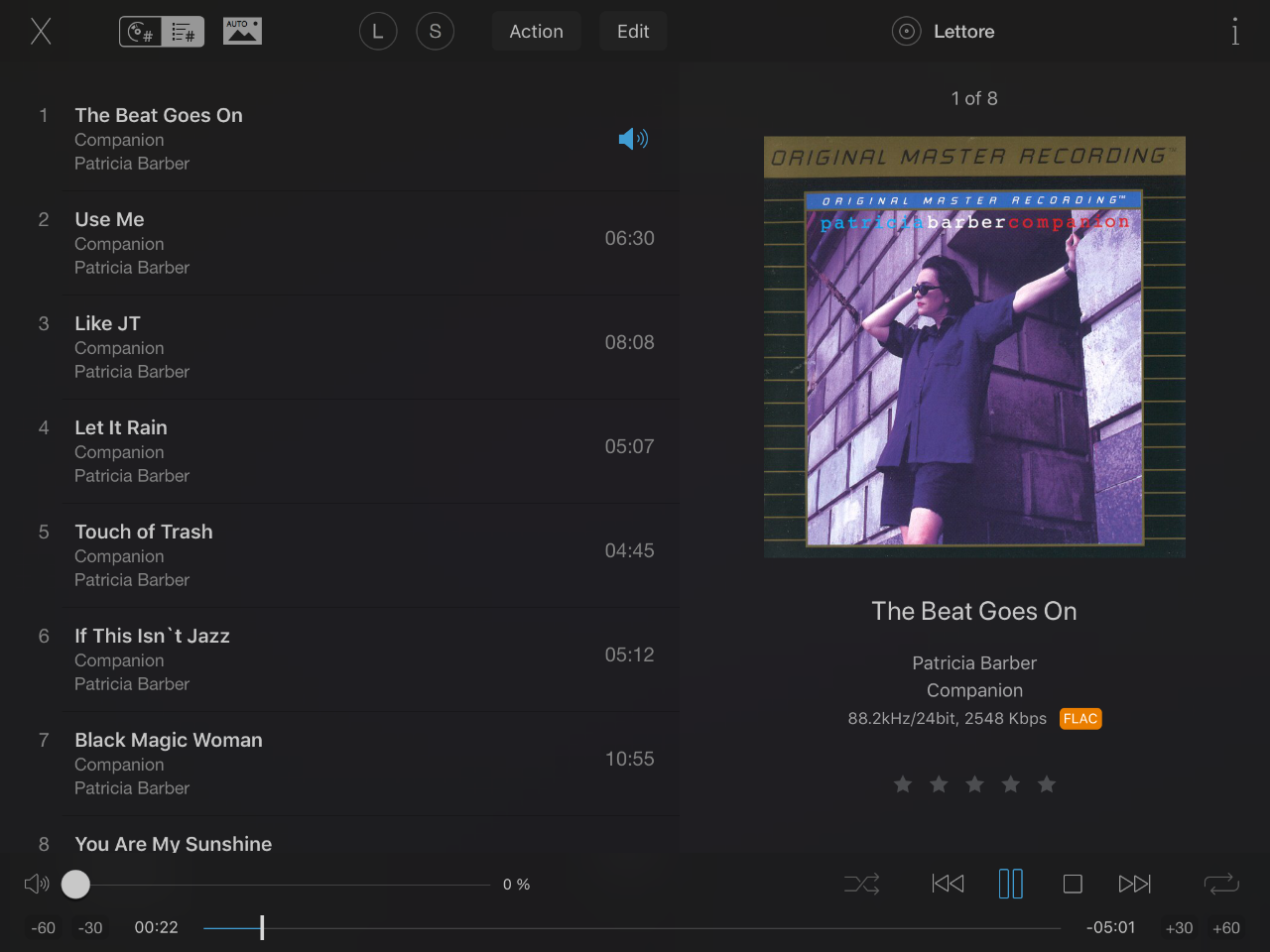1270x952 pixels.
Task: Click the volume slider track near 0 %
Action: click(x=278, y=885)
